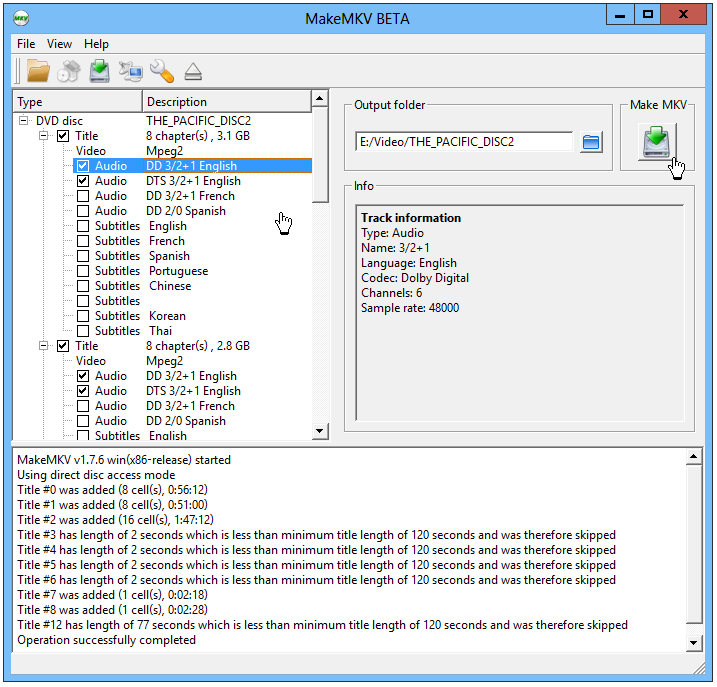This screenshot has height=687, width=717.
Task: Uncheck the 3.1 GB Title checkbox
Action: pyautogui.click(x=63, y=136)
